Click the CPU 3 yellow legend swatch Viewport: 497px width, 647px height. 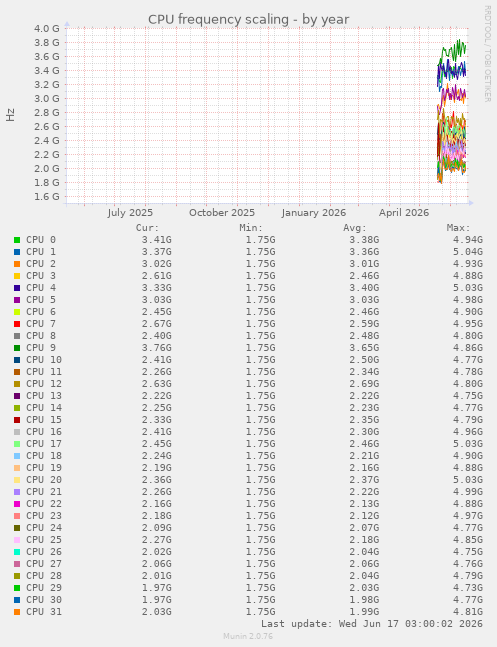coord(17,276)
